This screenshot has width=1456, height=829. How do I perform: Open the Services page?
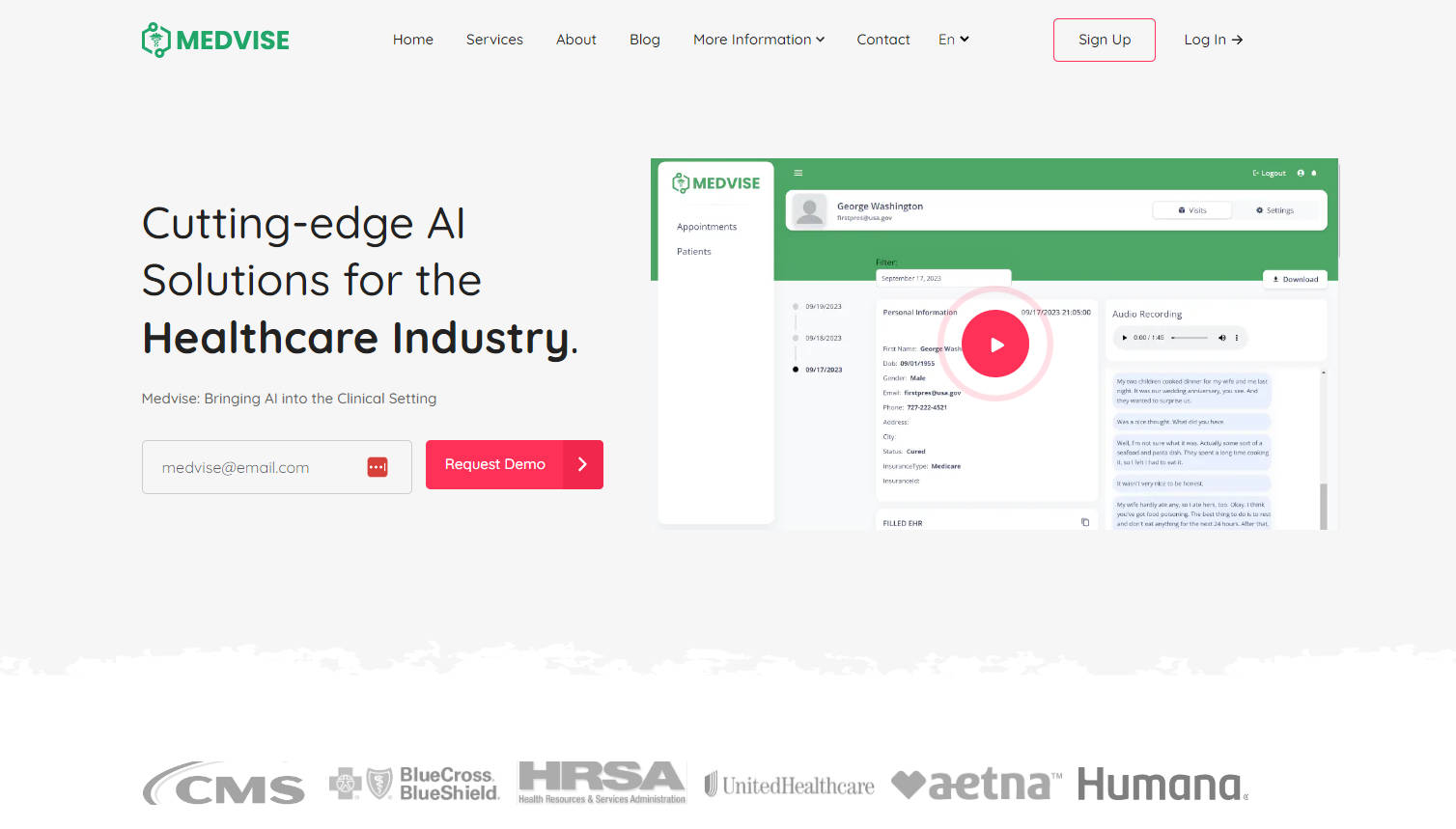point(494,40)
